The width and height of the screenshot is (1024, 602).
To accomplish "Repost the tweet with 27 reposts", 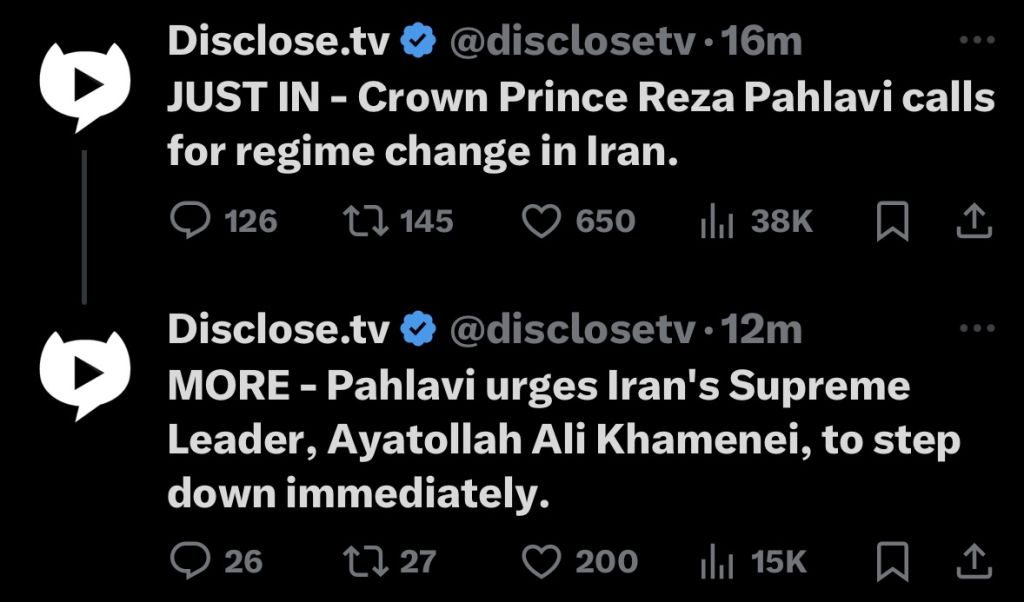I will pos(366,562).
